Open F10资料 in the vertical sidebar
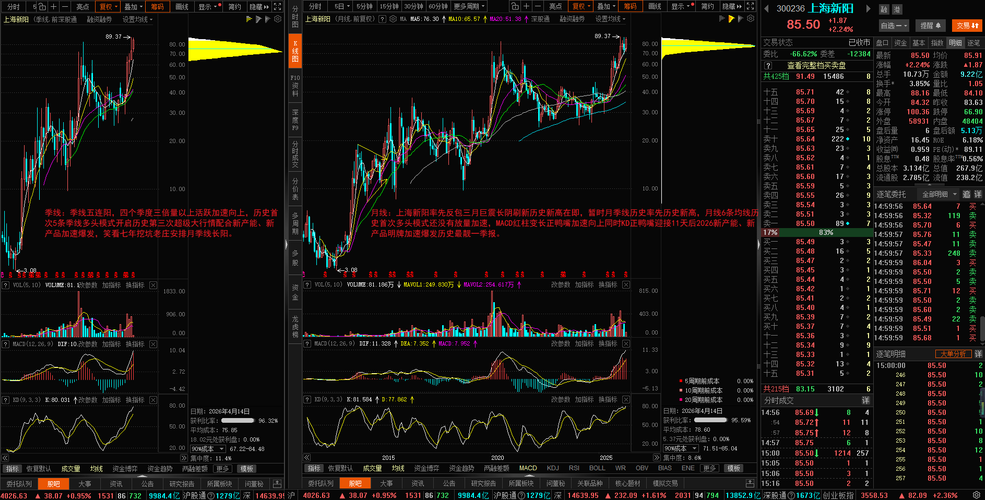This screenshot has width=985, height=500. (x=295, y=85)
